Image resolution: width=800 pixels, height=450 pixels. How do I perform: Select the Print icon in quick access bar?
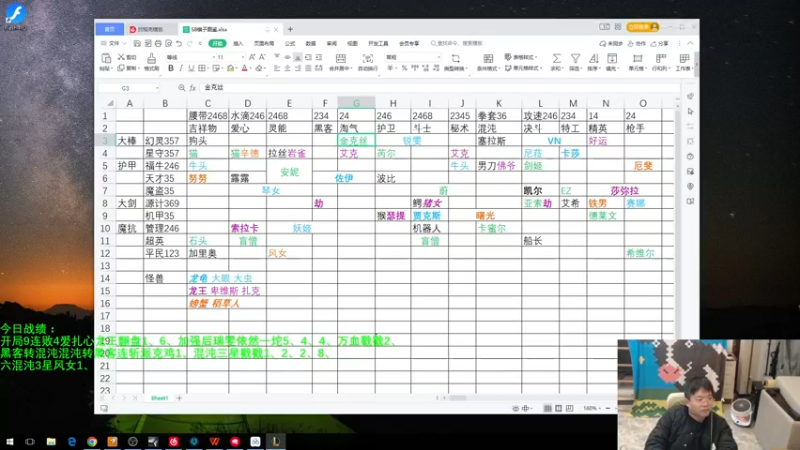158,43
